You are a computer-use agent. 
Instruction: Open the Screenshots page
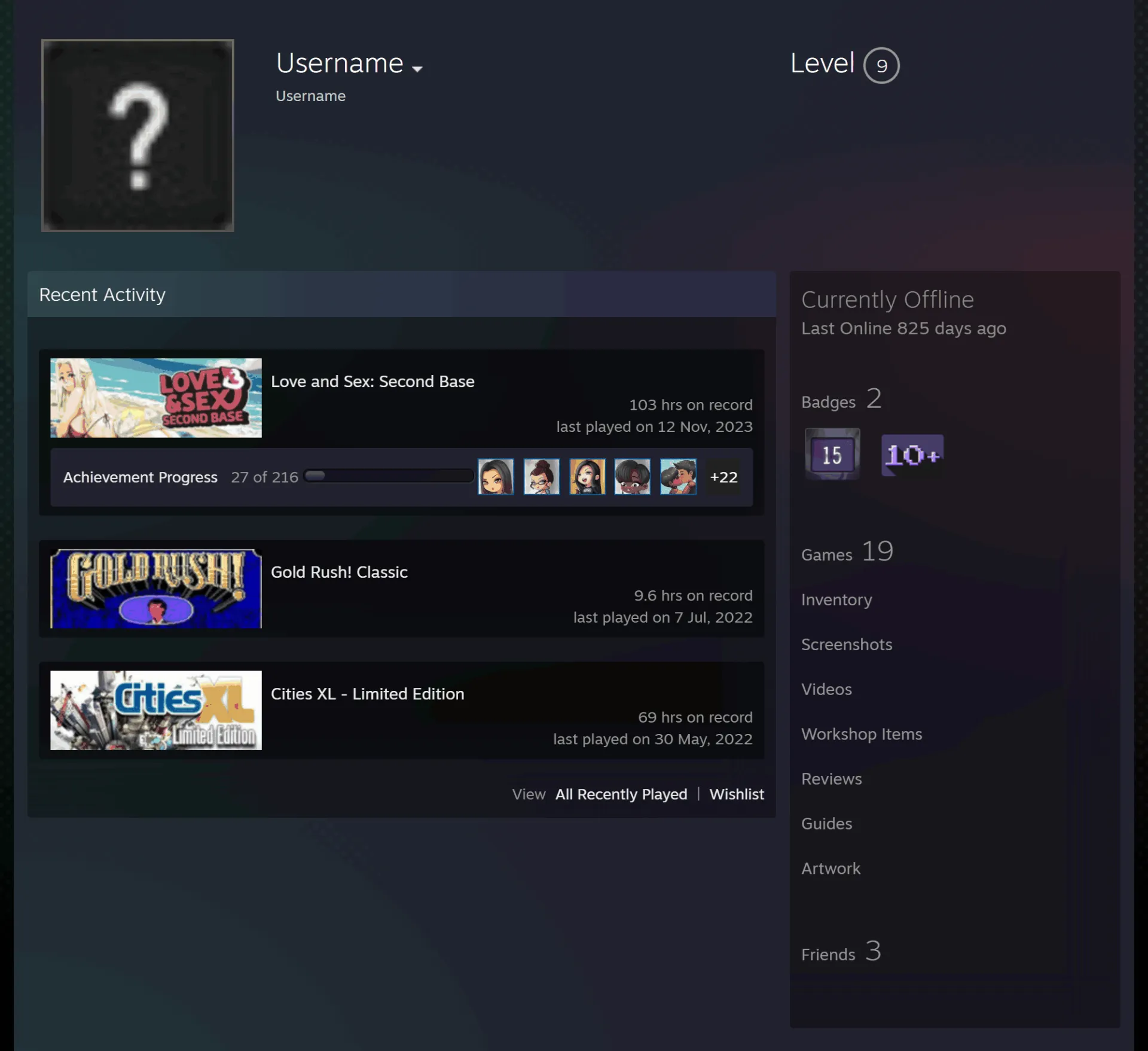point(847,645)
